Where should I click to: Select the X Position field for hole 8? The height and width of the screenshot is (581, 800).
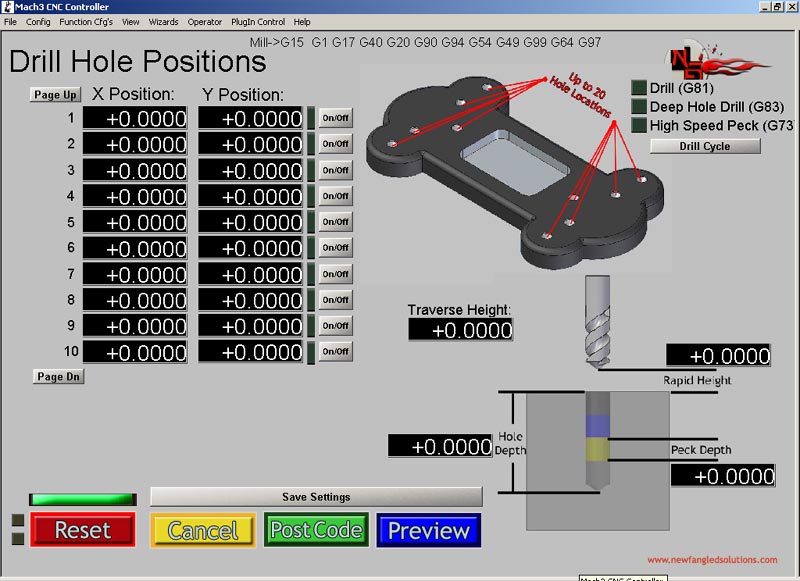[x=135, y=300]
